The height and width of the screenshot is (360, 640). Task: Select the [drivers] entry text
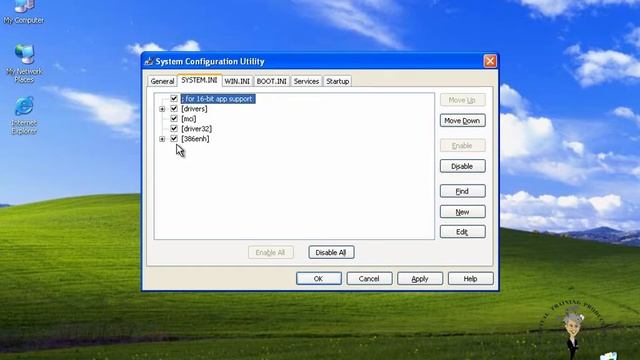194,109
